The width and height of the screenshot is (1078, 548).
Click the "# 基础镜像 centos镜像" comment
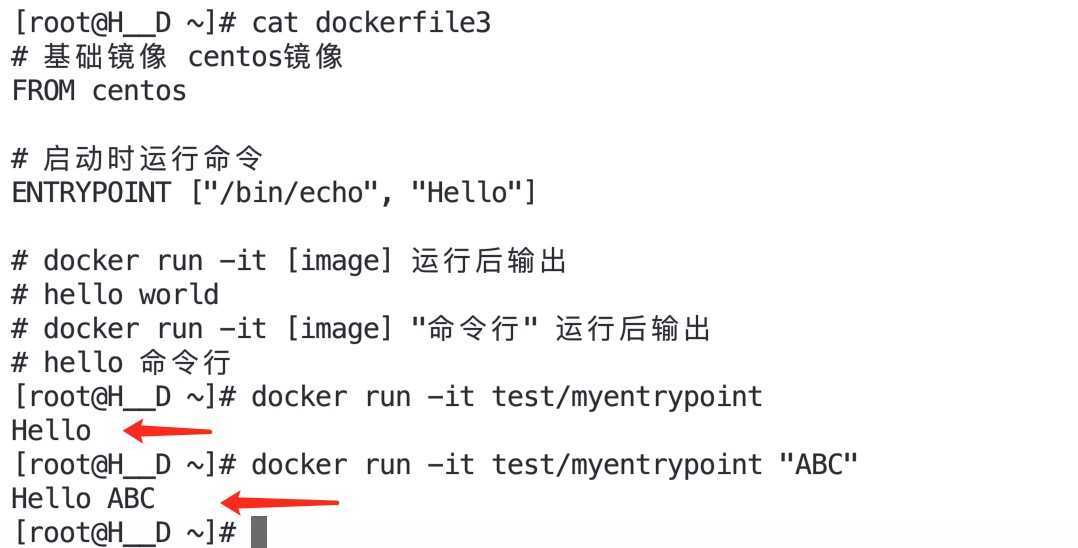pos(177,56)
